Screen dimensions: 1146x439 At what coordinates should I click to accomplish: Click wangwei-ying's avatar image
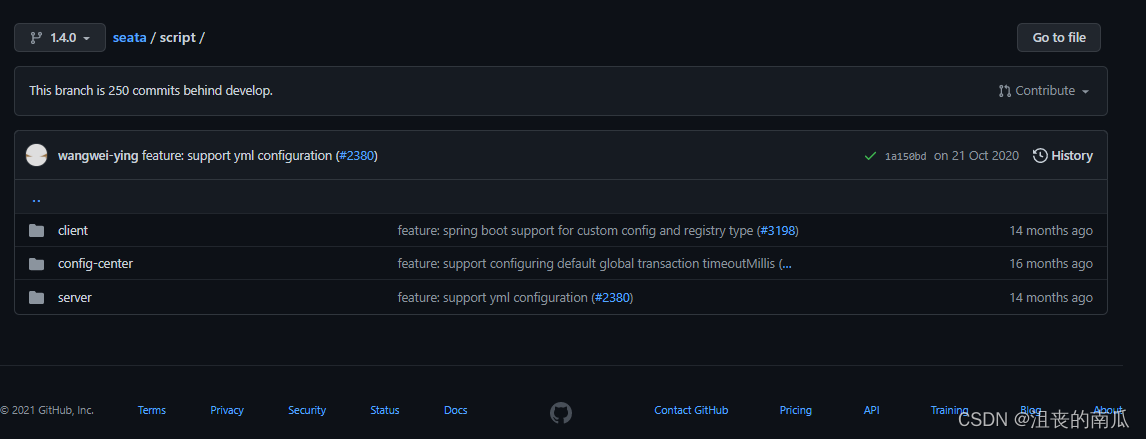click(37, 156)
